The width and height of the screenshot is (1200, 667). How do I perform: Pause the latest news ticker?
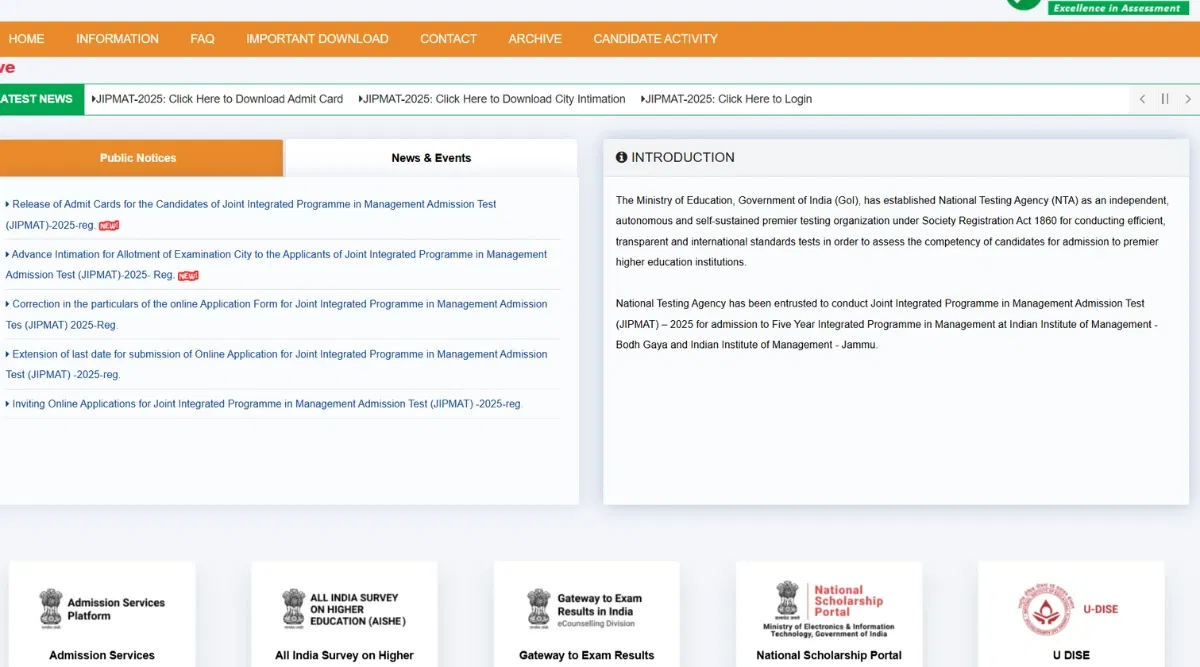(x=1165, y=99)
